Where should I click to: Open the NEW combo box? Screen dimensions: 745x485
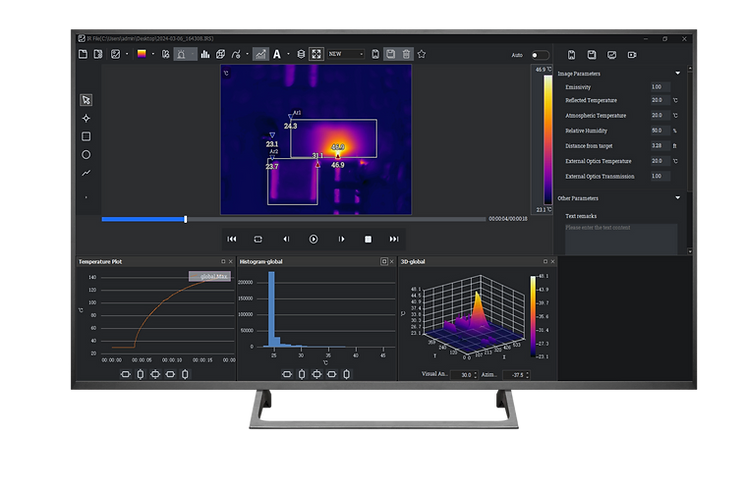[346, 54]
